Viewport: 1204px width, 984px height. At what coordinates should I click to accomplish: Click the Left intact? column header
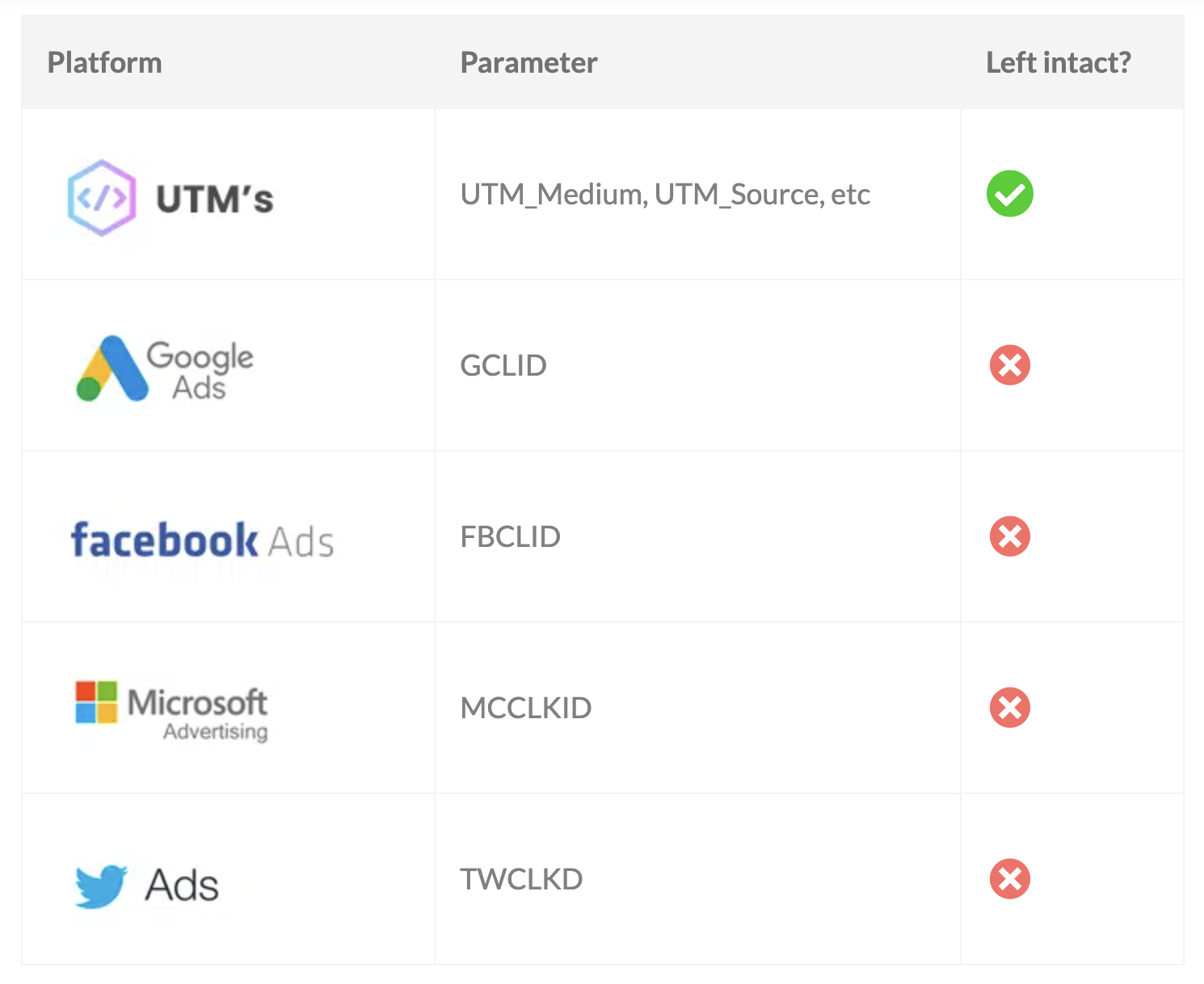click(1058, 63)
